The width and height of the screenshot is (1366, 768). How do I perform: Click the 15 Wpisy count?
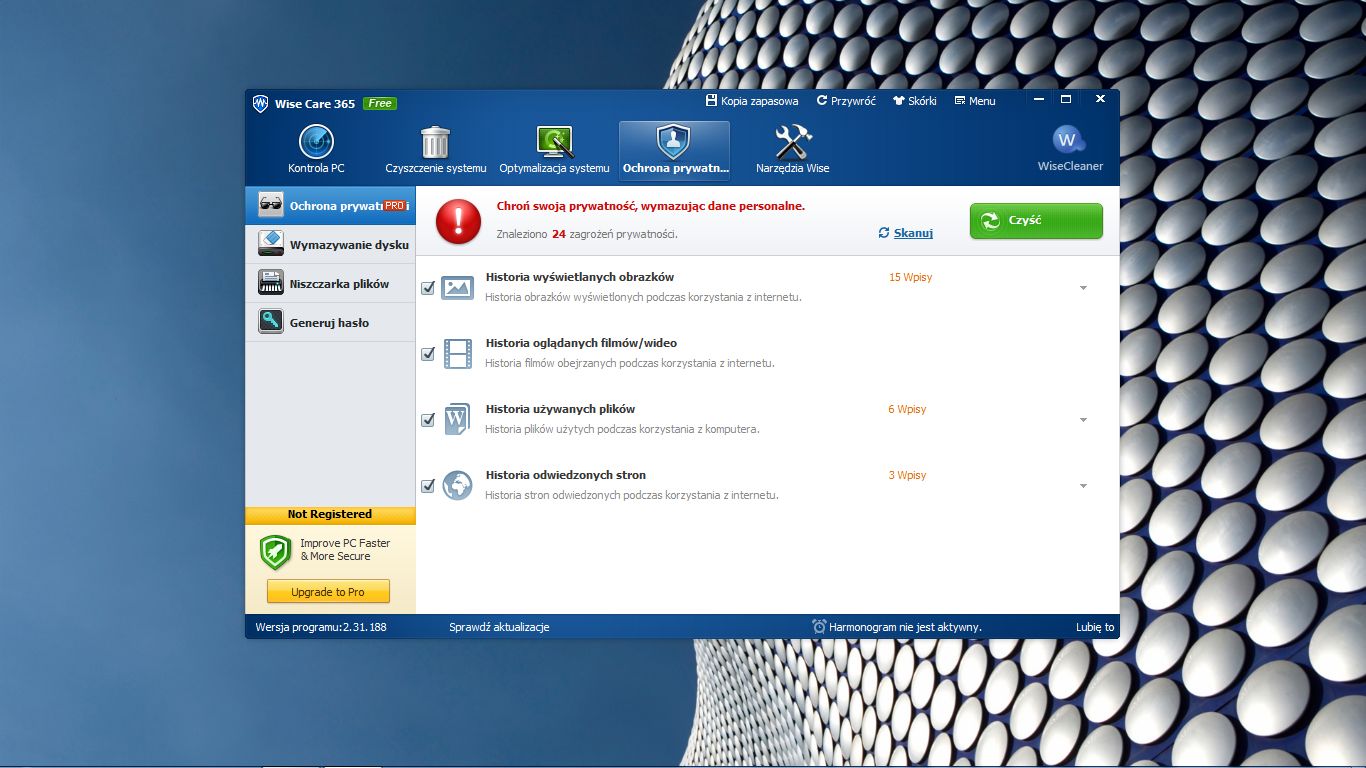pos(910,277)
